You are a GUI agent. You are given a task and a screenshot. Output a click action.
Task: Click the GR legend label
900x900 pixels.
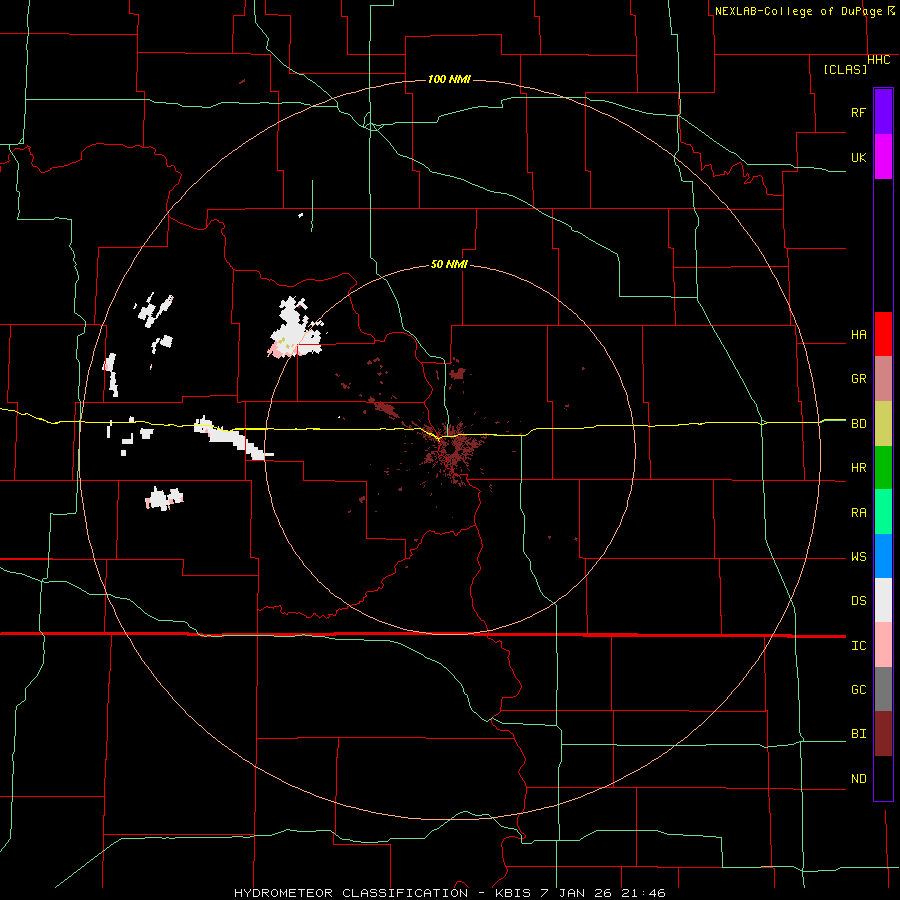point(858,379)
